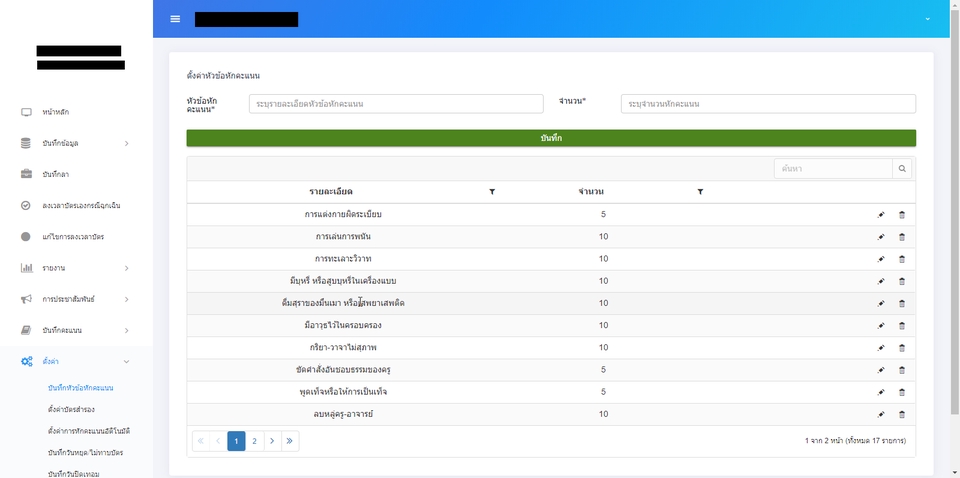Viewport: 960px width, 478px height.
Task: Delete the มีบุหรี่ หรือสูบบุหรี่ในเครื่องแบบ row
Action: point(902,282)
